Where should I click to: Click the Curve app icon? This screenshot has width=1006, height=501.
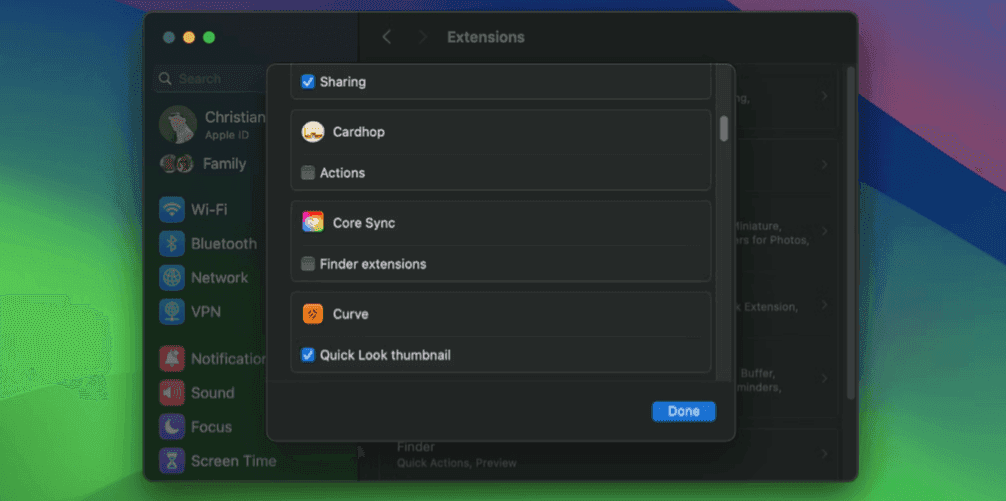click(x=313, y=314)
